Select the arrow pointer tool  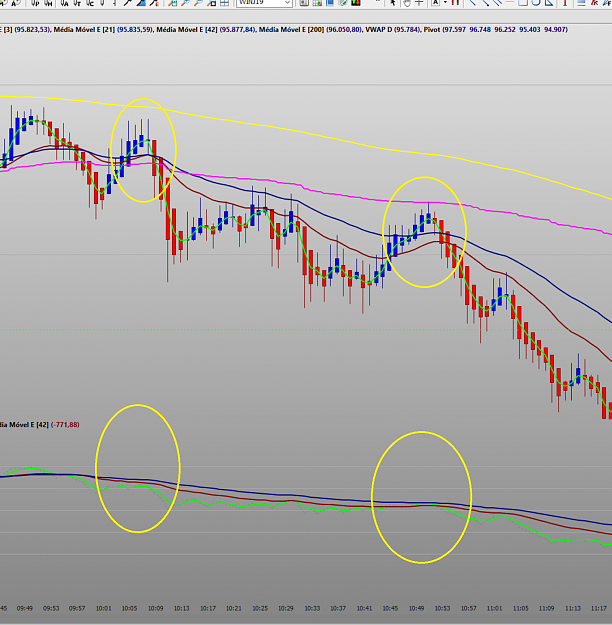click(x=393, y=2)
